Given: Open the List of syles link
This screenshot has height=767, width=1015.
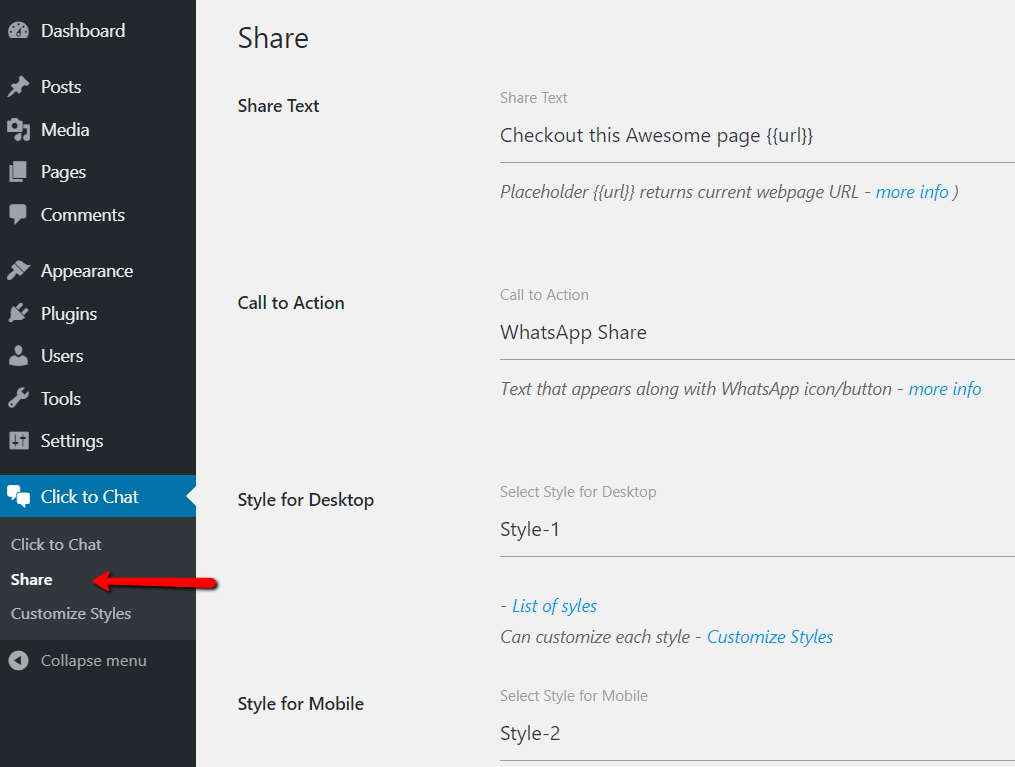Looking at the screenshot, I should point(555,605).
